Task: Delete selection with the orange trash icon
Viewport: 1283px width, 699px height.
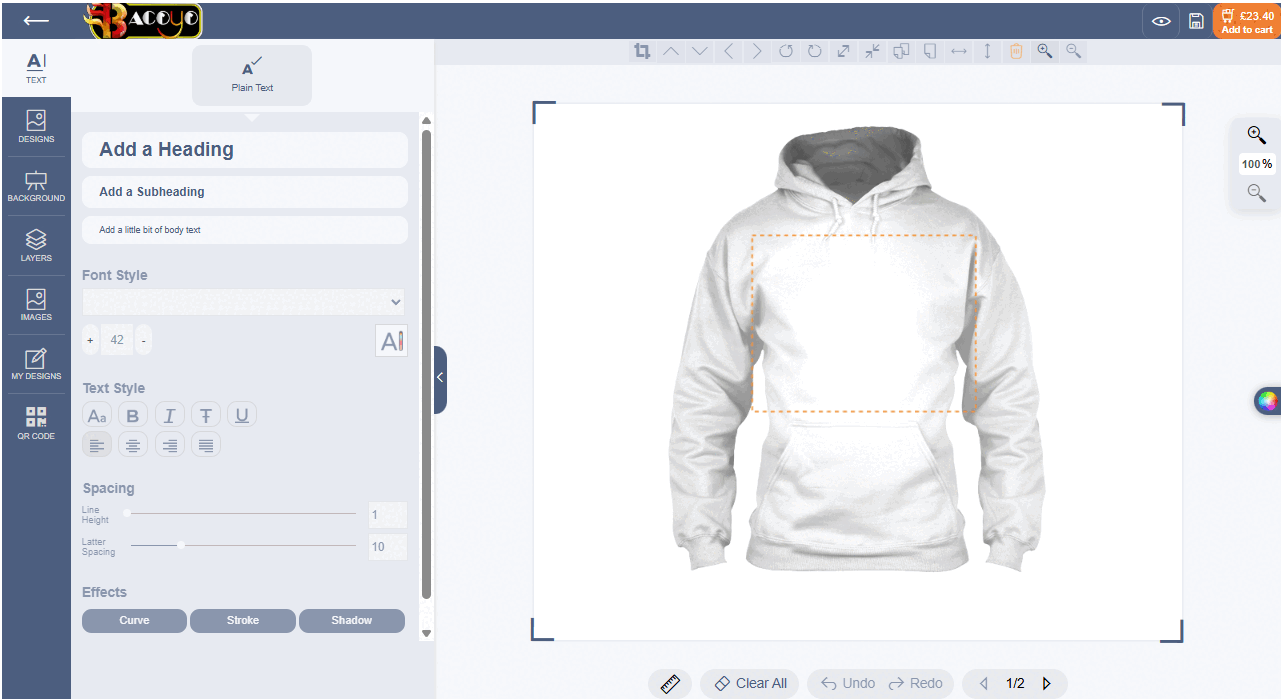Action: pos(1015,51)
